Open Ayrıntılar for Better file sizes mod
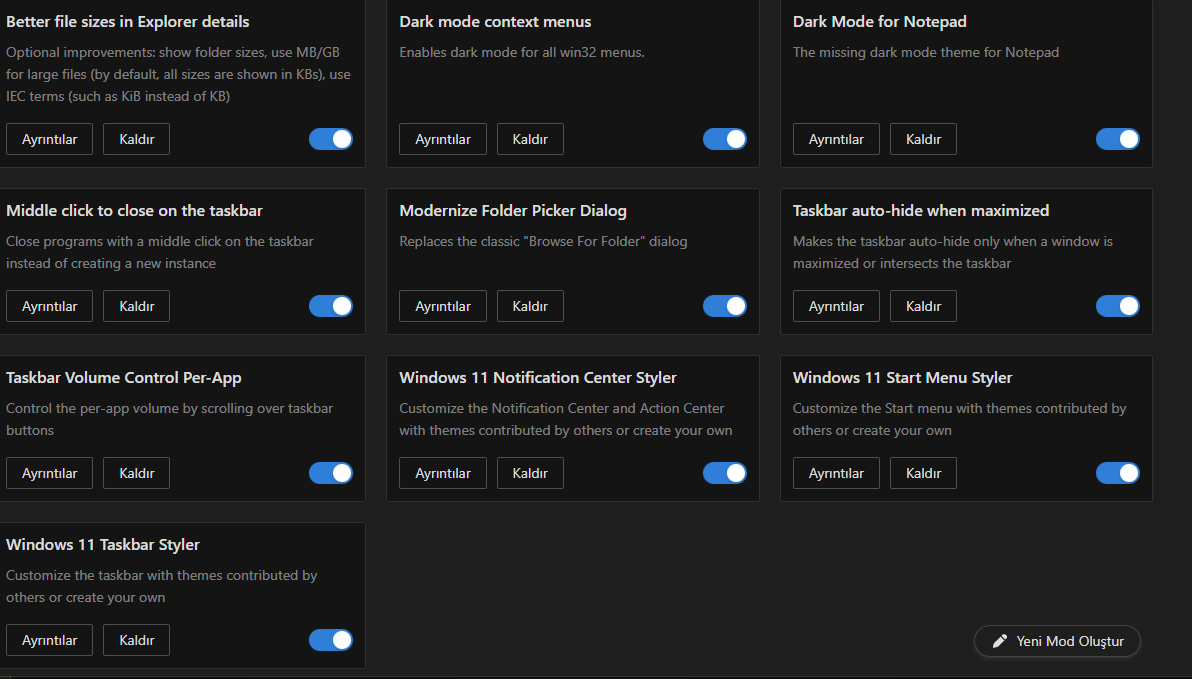The image size is (1192, 679). [x=49, y=139]
